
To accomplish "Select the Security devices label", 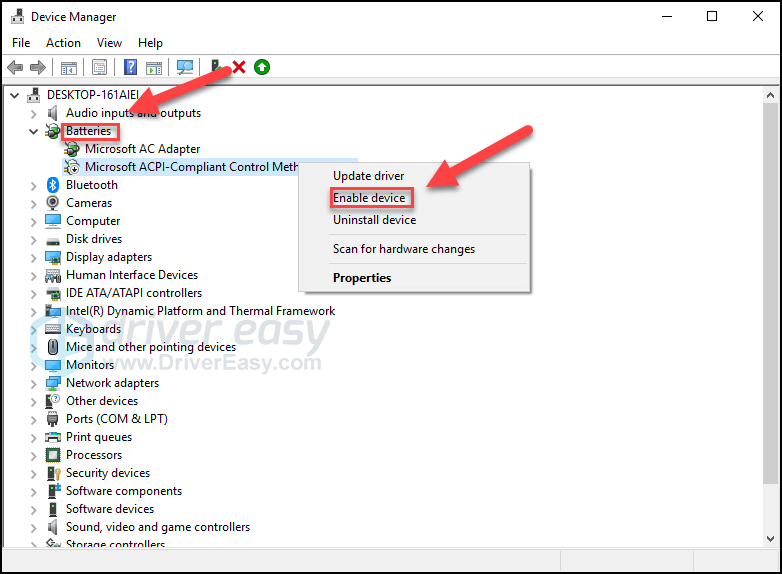I will pos(108,473).
